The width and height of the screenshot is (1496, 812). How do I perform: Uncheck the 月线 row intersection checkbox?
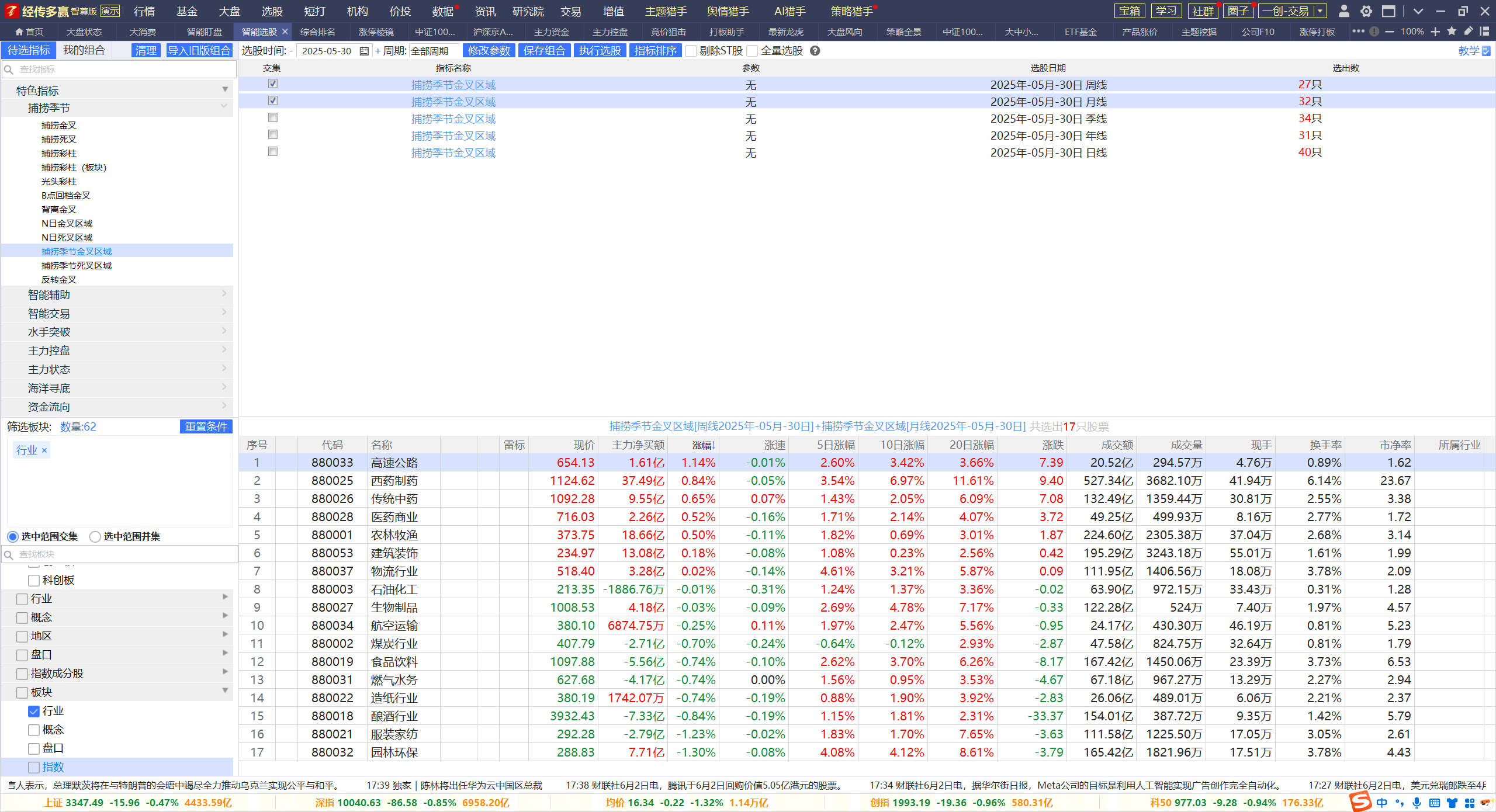pyautogui.click(x=273, y=101)
